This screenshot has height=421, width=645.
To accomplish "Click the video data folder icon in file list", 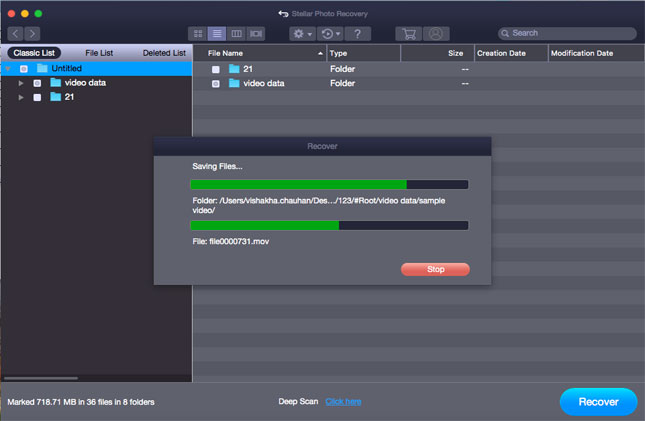I will click(x=234, y=83).
